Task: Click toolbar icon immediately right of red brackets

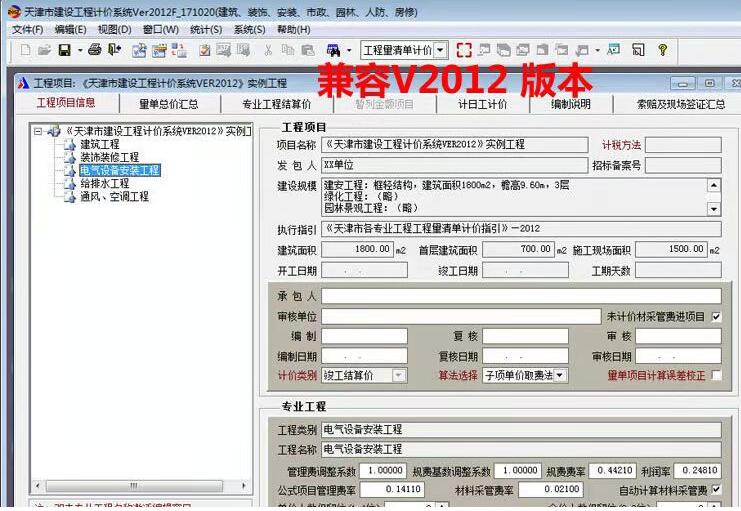Action: tap(484, 50)
